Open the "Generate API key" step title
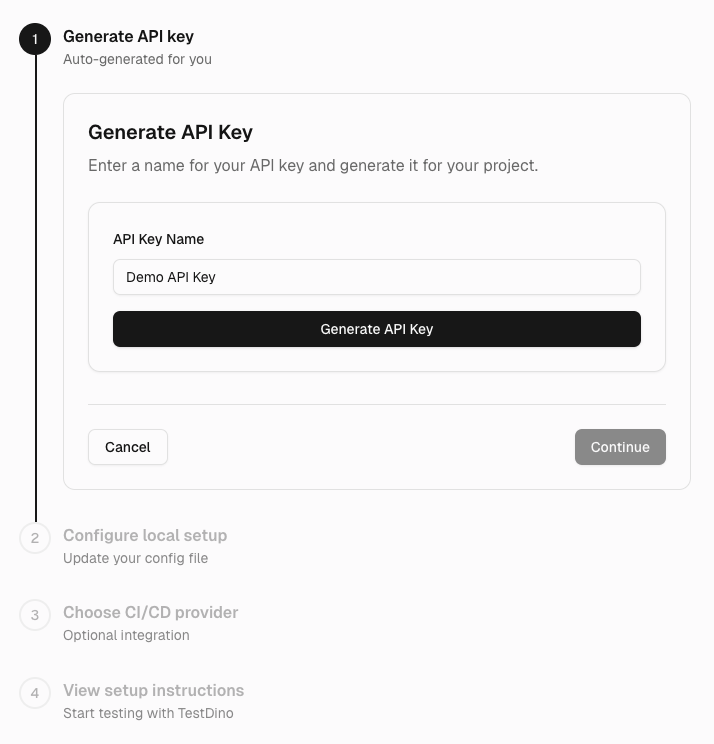Screen dimensions: 714x744 click(x=128, y=37)
